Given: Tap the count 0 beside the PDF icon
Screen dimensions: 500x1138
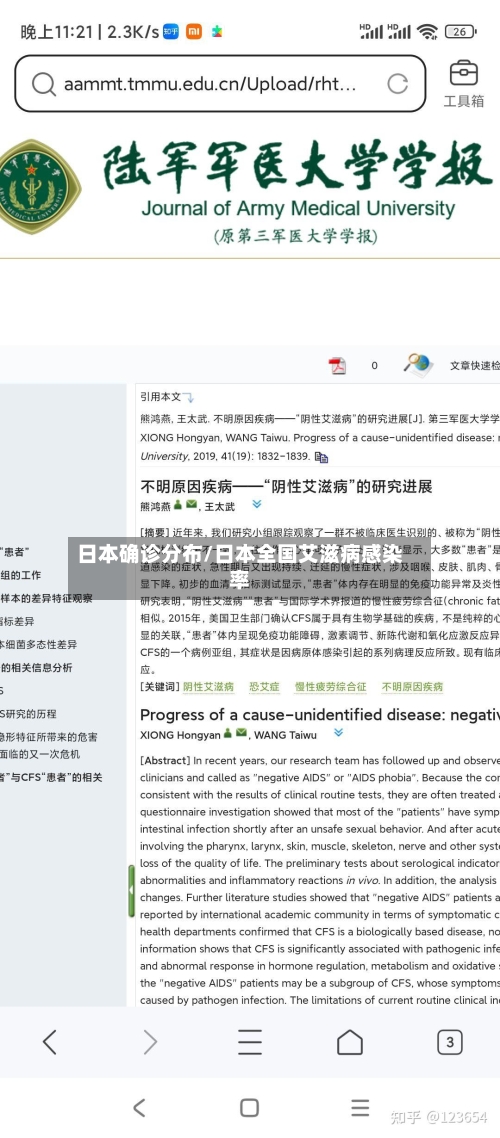Looking at the screenshot, I should 374,366.
